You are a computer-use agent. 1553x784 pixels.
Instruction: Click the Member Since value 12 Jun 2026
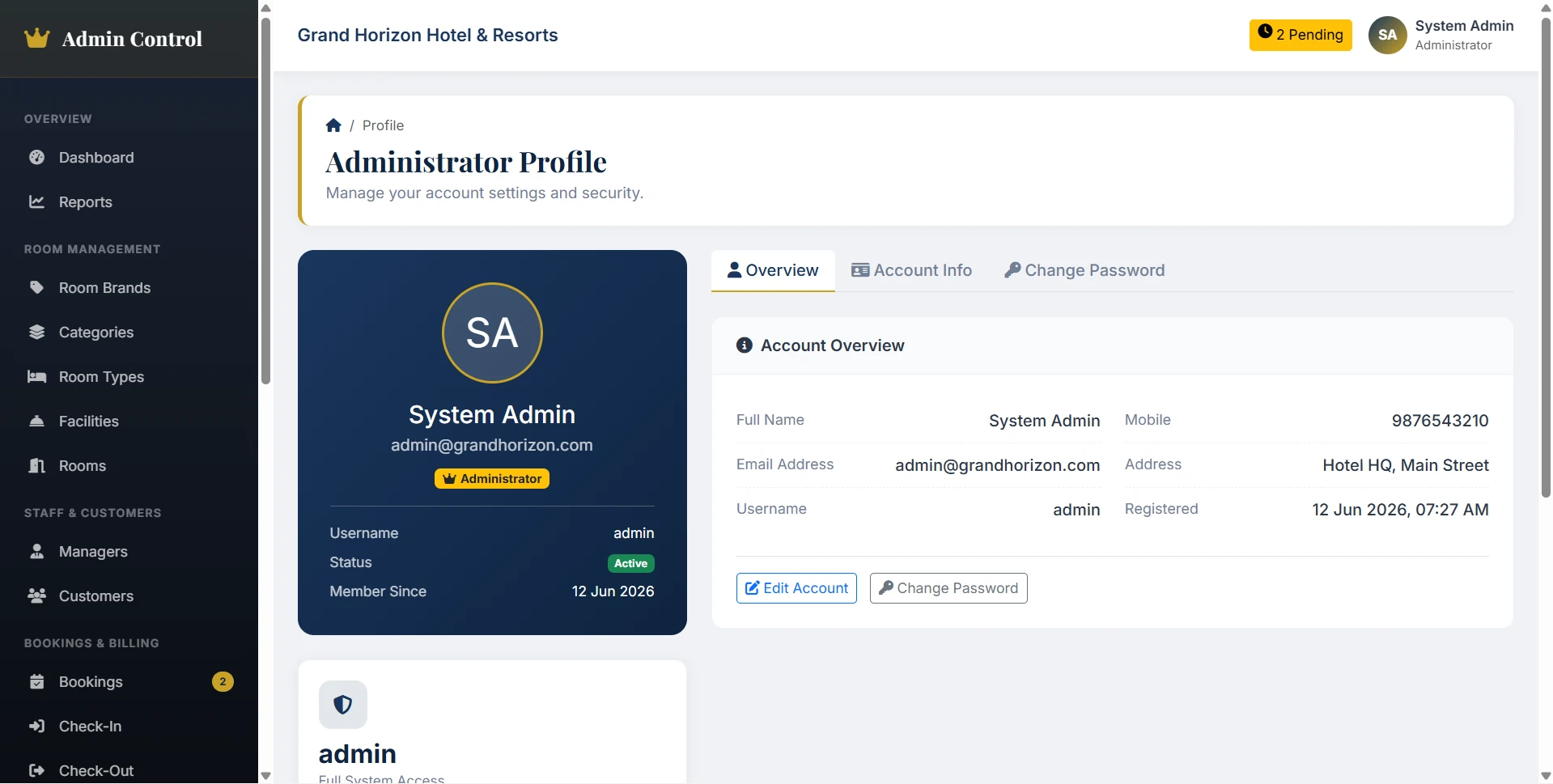pos(613,591)
